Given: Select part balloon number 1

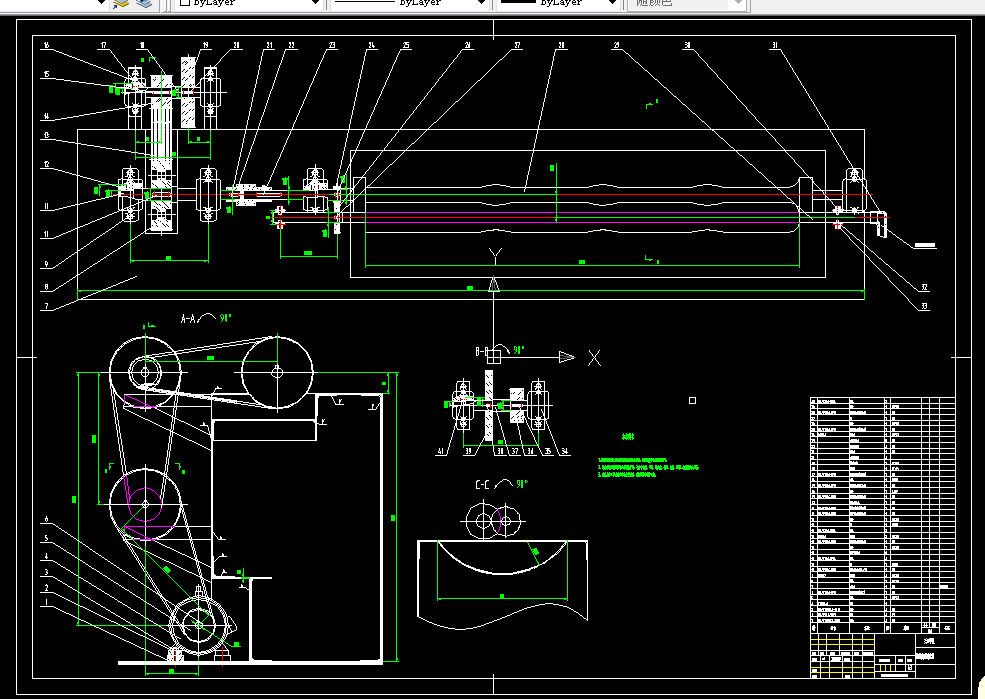Looking at the screenshot, I should pos(46,602).
